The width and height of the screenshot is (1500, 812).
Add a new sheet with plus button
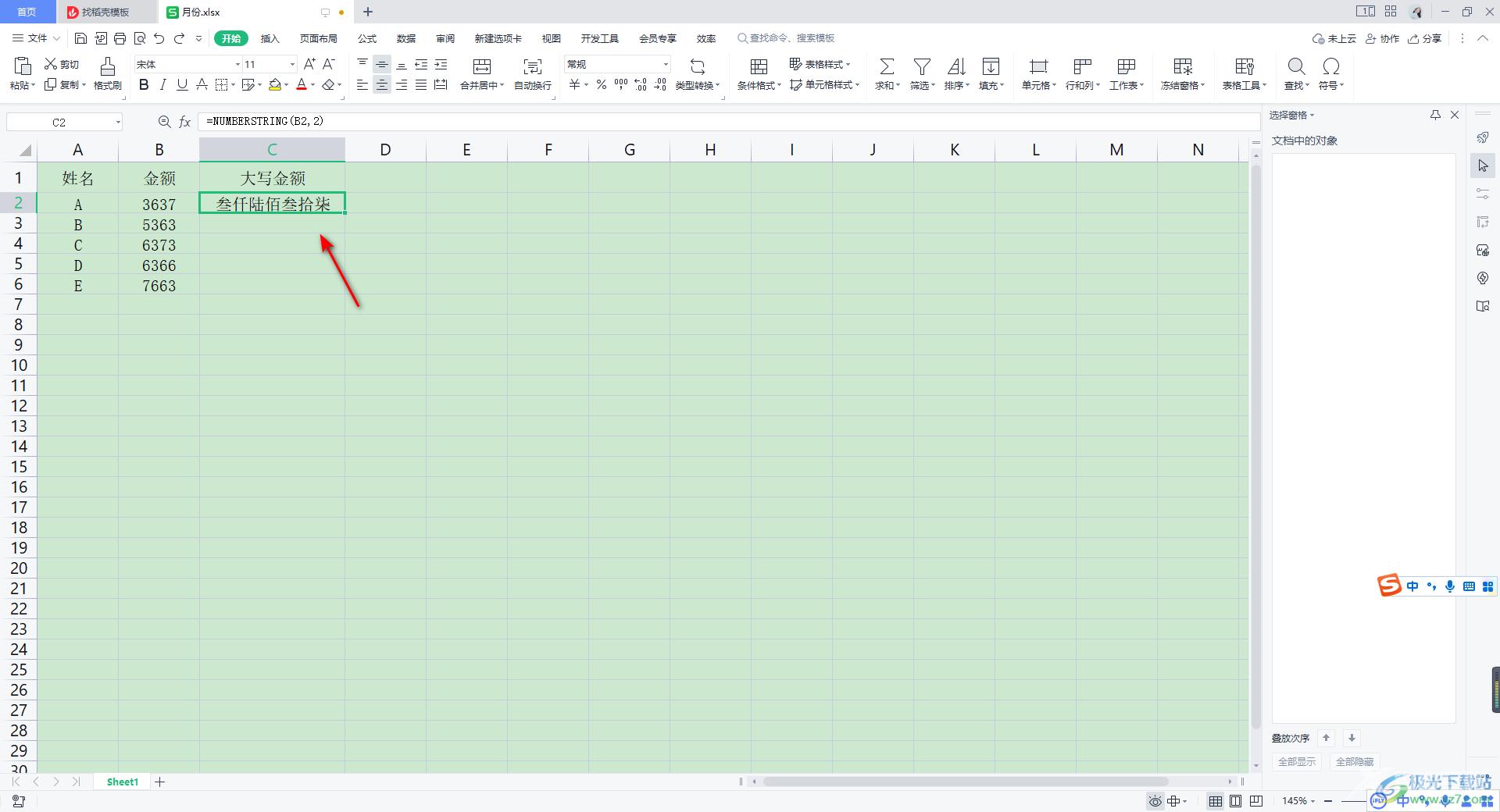pyautogui.click(x=160, y=782)
